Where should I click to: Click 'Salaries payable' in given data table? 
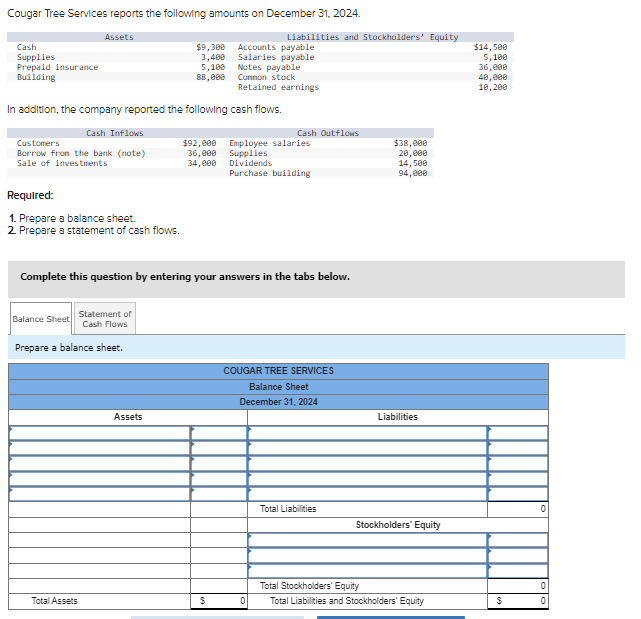pos(276,57)
